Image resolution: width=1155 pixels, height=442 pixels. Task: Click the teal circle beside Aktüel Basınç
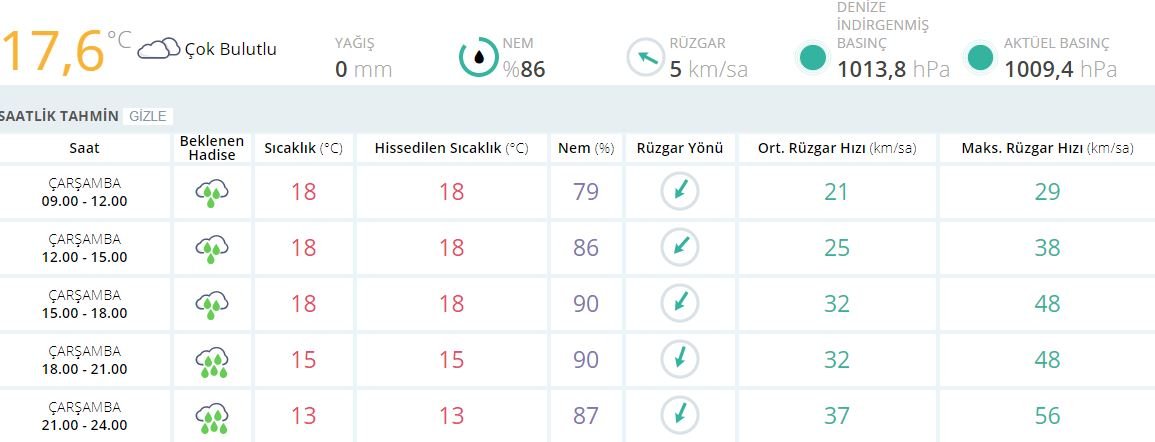tap(981, 57)
